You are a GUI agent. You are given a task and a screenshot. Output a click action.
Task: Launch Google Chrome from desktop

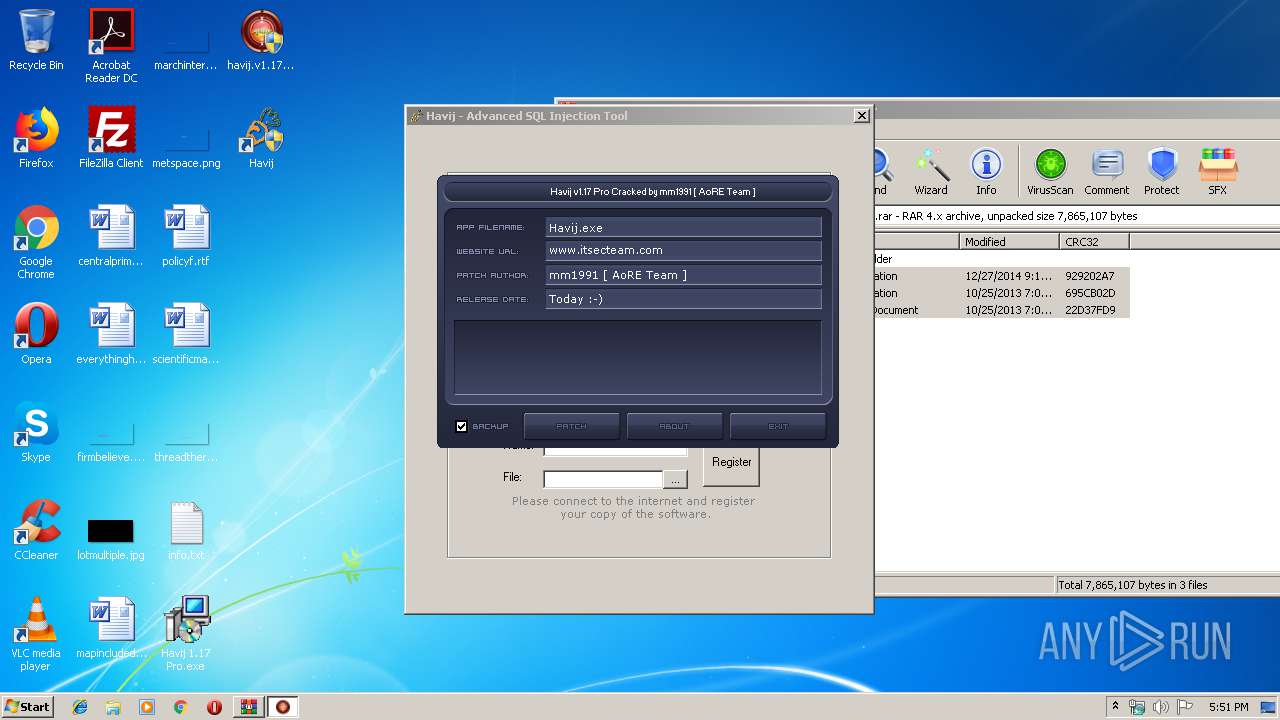point(36,242)
